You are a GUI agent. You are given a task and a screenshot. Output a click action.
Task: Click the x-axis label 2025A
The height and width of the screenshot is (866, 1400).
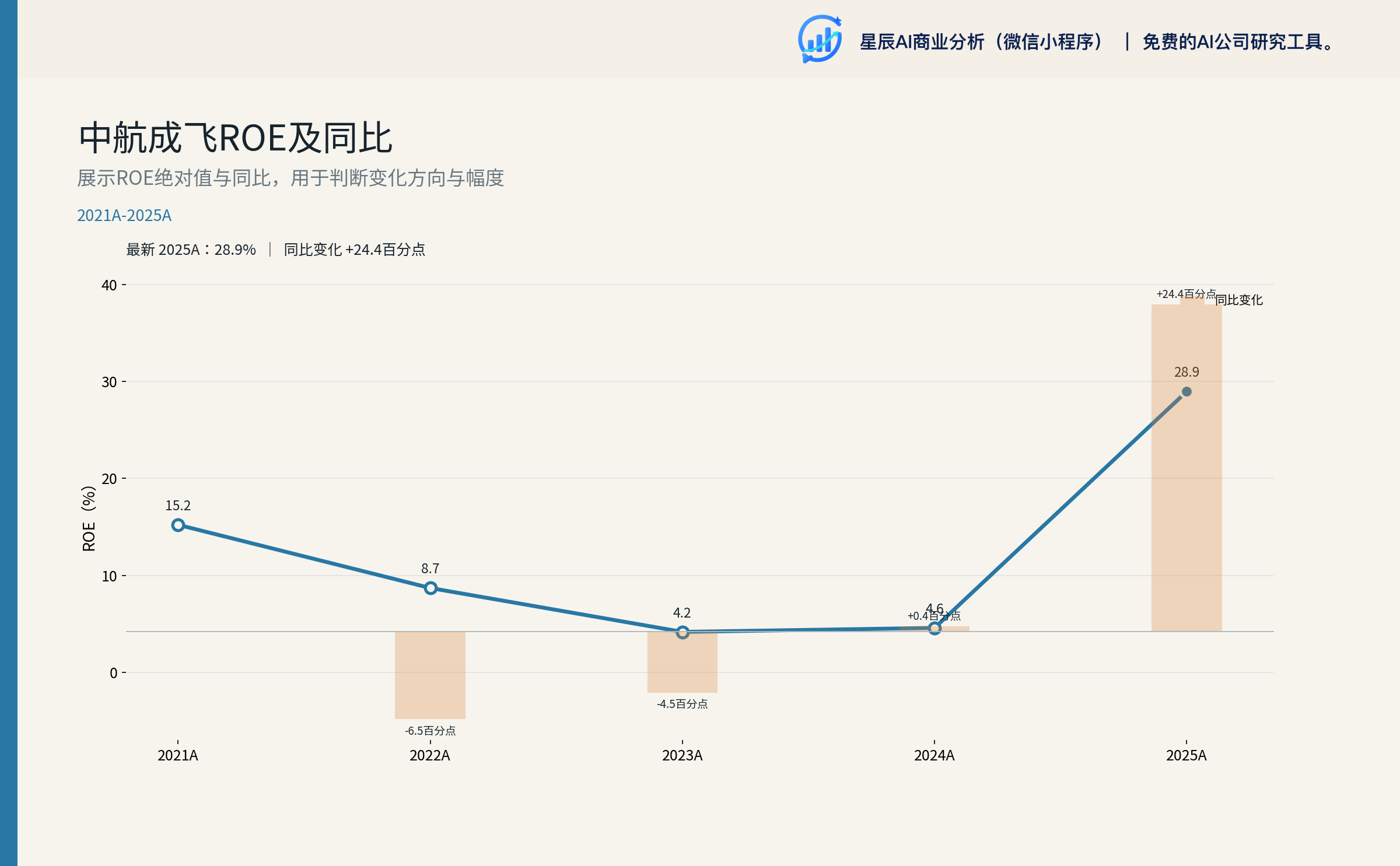point(1186,756)
